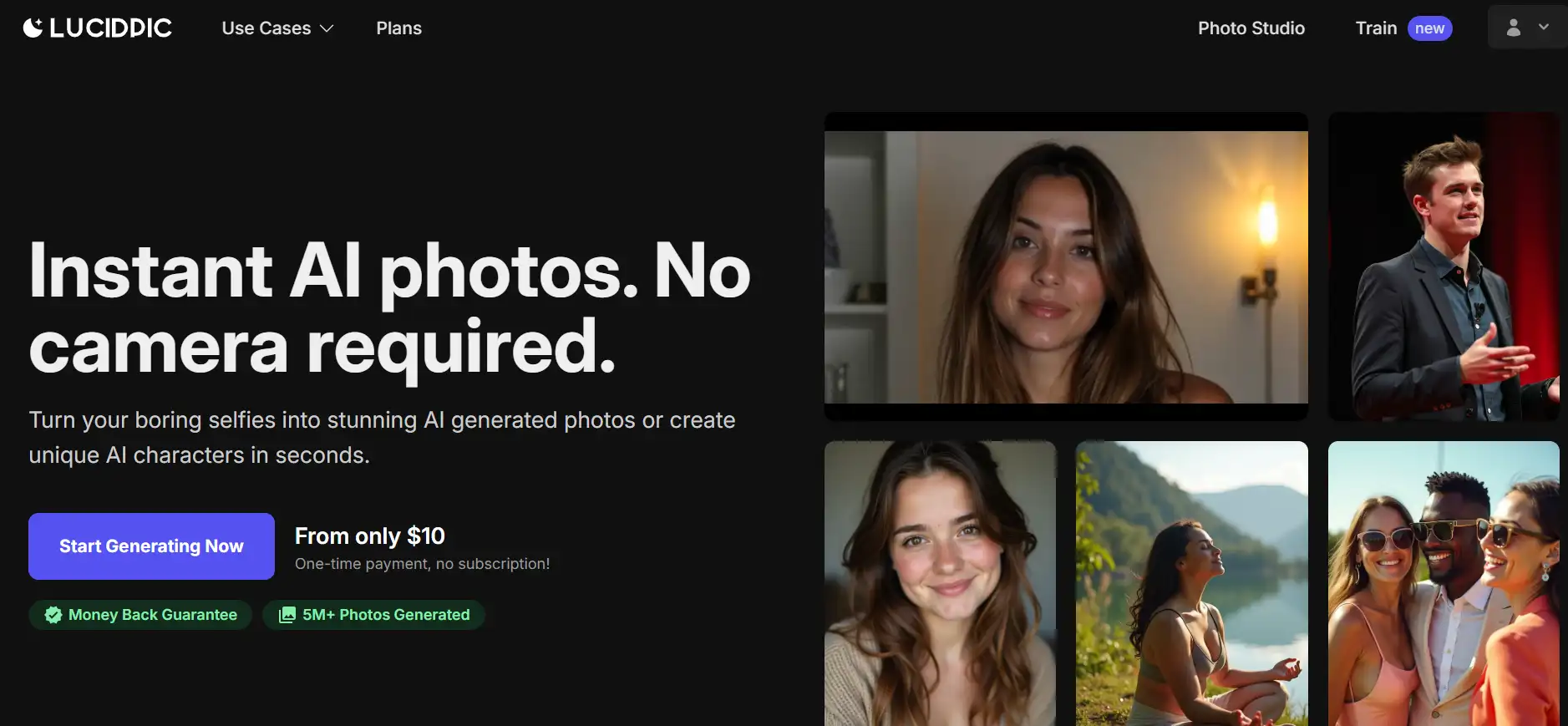Screen dimensions: 1568x726
Task: Click the user profile icon
Action: pyautogui.click(x=1513, y=28)
